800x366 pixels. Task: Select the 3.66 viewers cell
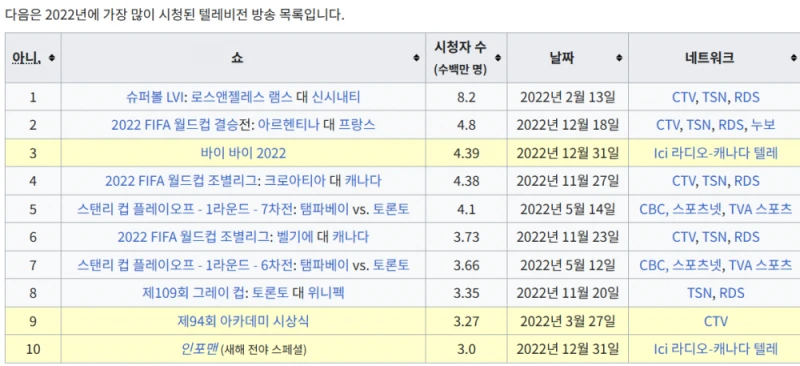click(x=466, y=265)
